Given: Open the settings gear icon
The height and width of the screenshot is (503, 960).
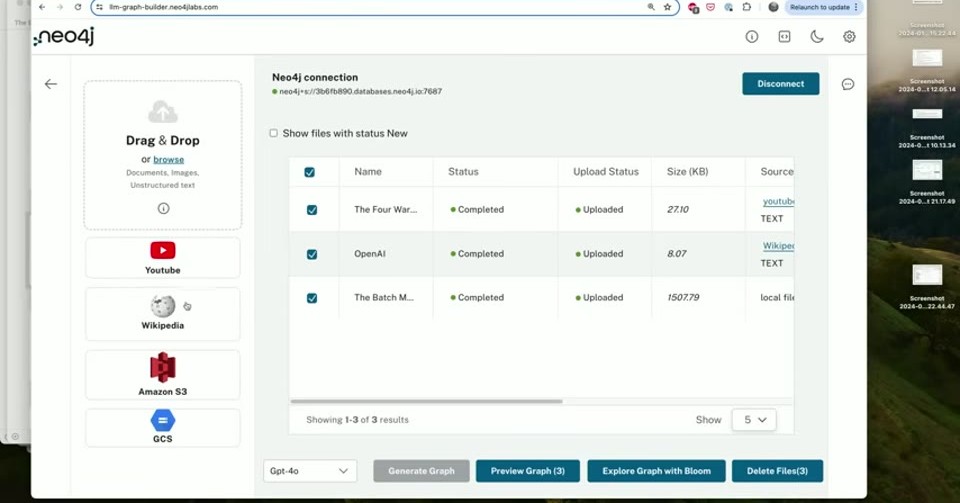Looking at the screenshot, I should 849,37.
